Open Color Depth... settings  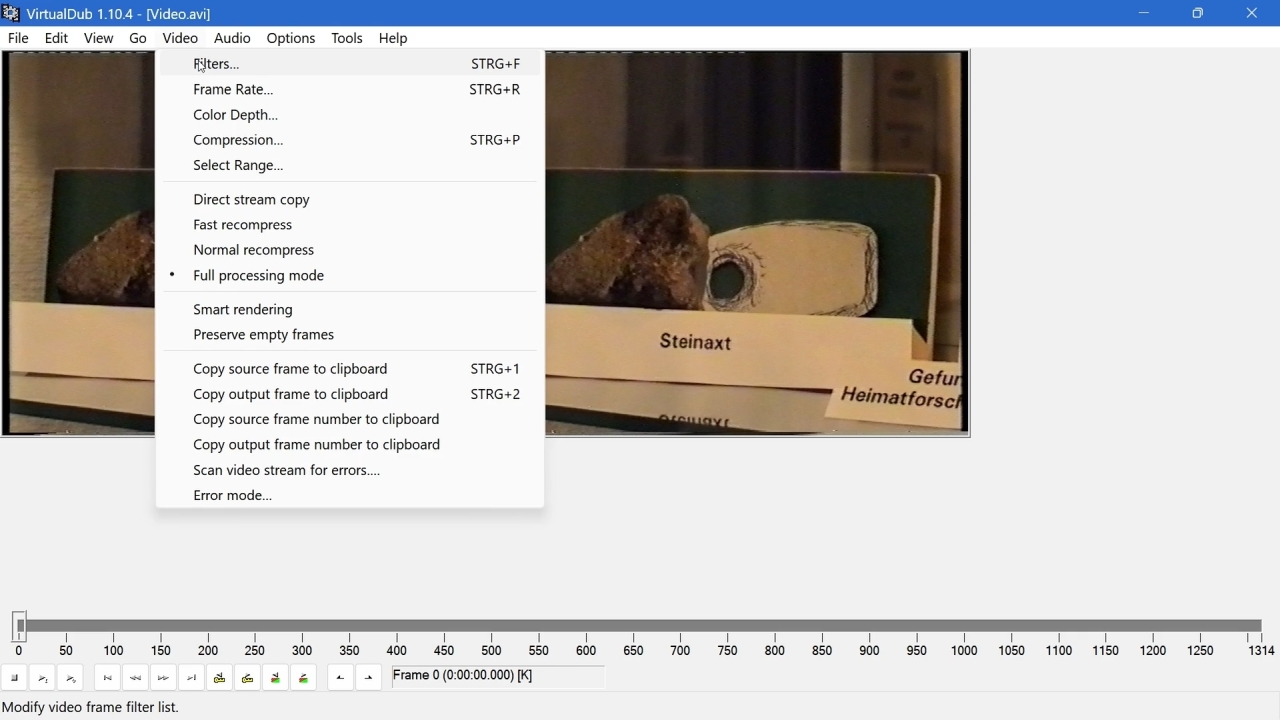[350, 115]
